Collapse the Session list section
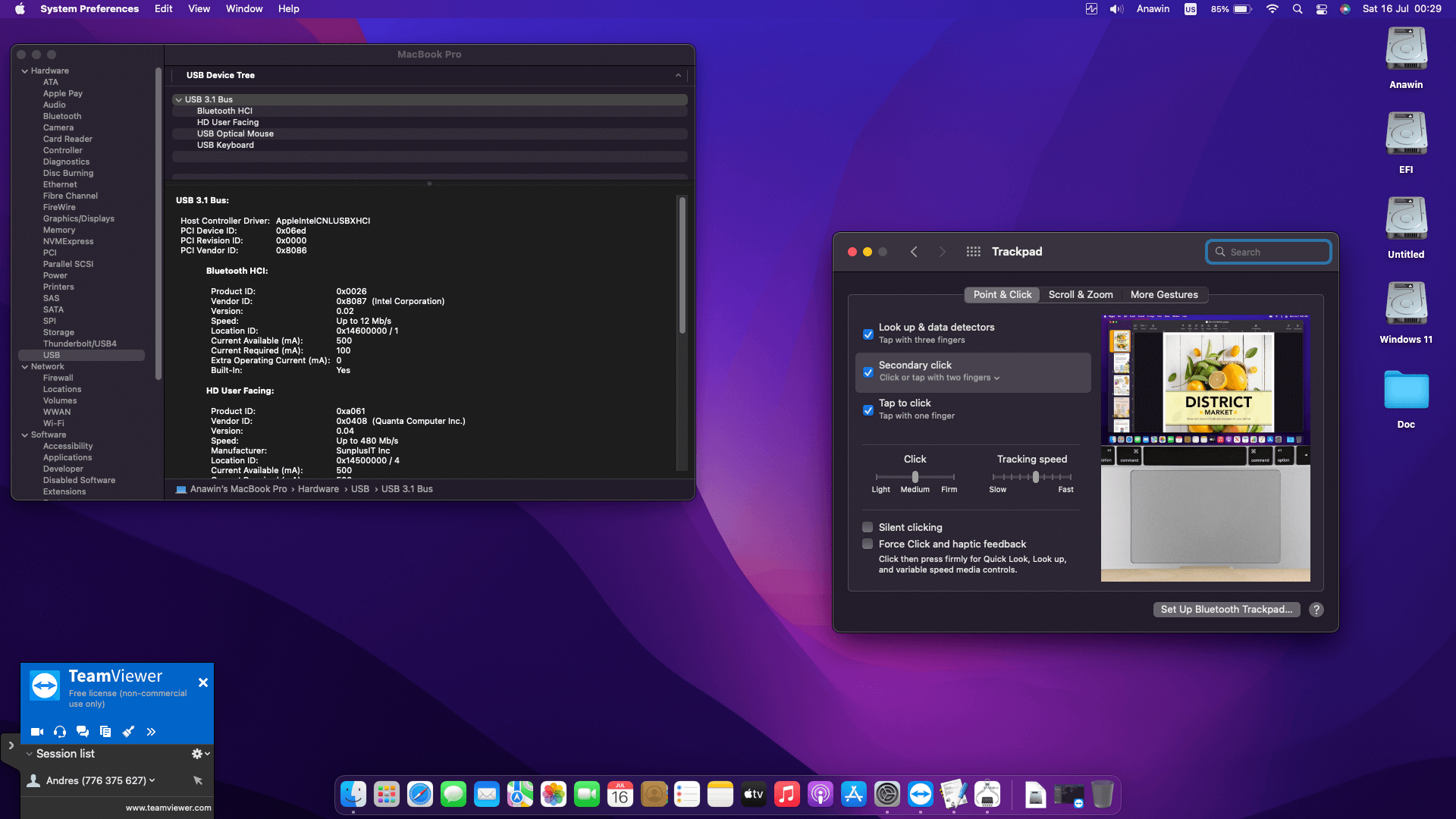The image size is (1456, 819). coord(29,754)
